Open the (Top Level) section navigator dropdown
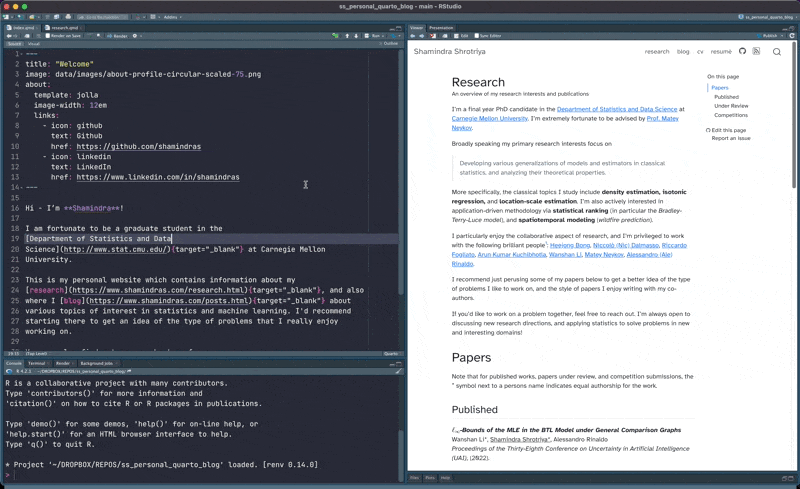The width and height of the screenshot is (800, 489). (x=37, y=353)
